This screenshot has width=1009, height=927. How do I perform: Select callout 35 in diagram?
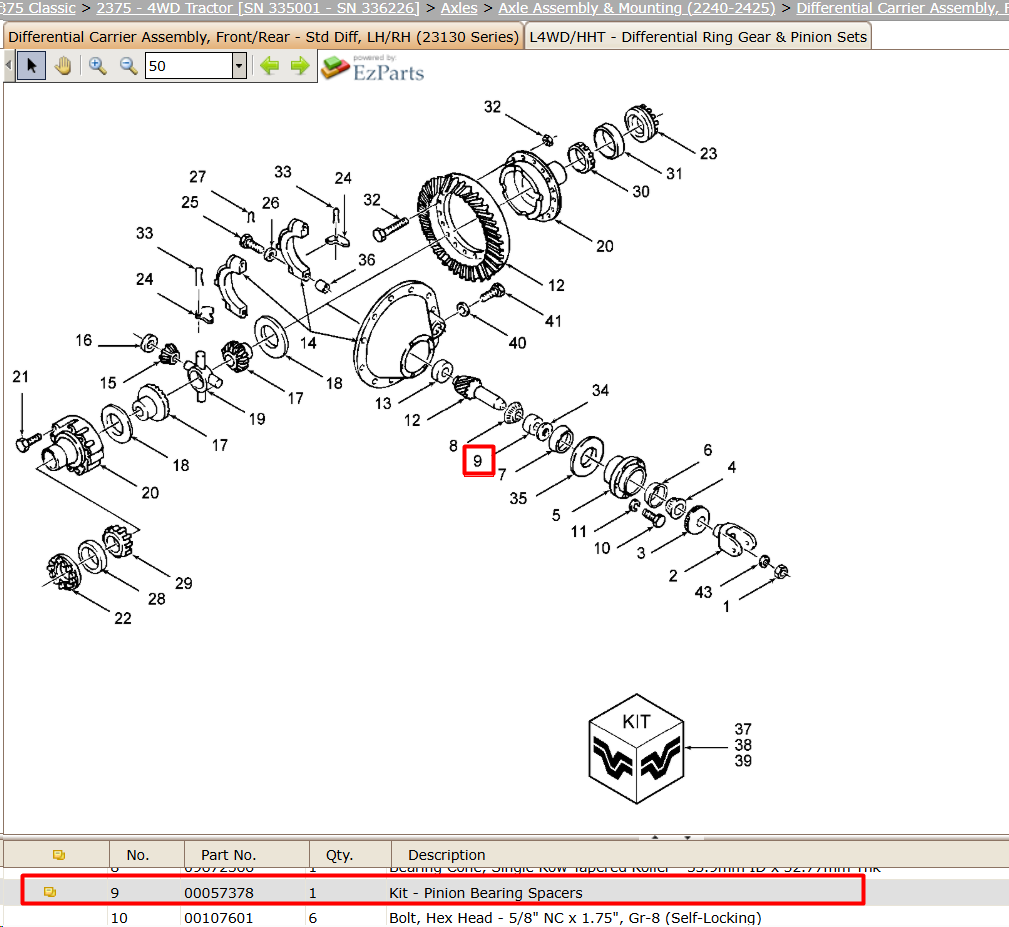[518, 499]
